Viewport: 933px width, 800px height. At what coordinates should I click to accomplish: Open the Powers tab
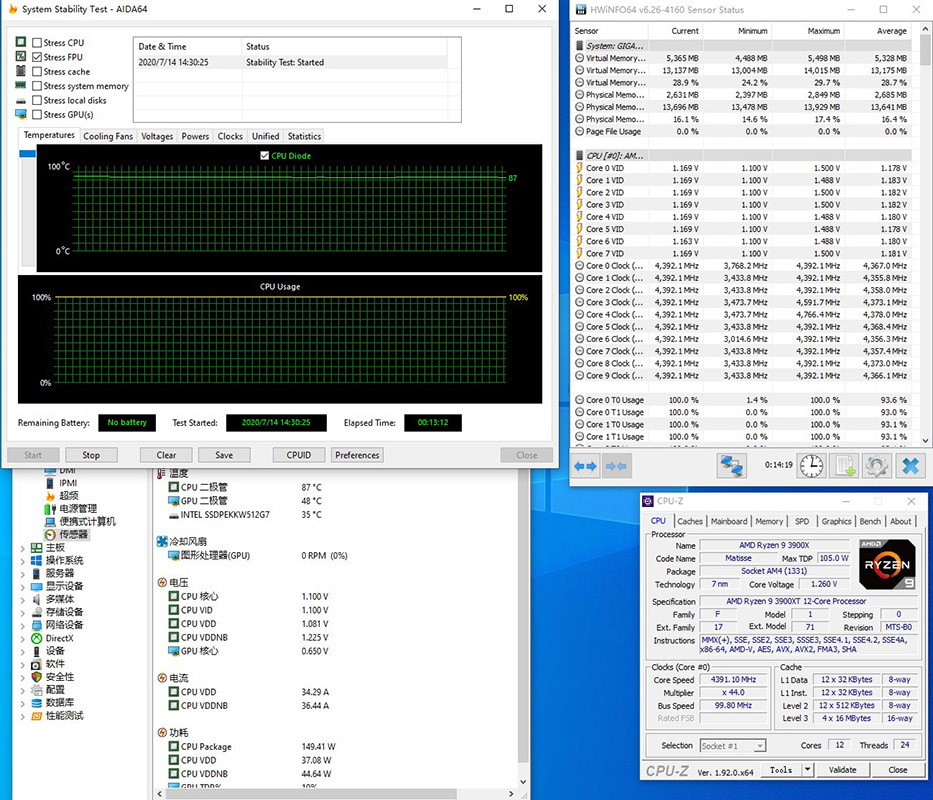click(x=195, y=136)
